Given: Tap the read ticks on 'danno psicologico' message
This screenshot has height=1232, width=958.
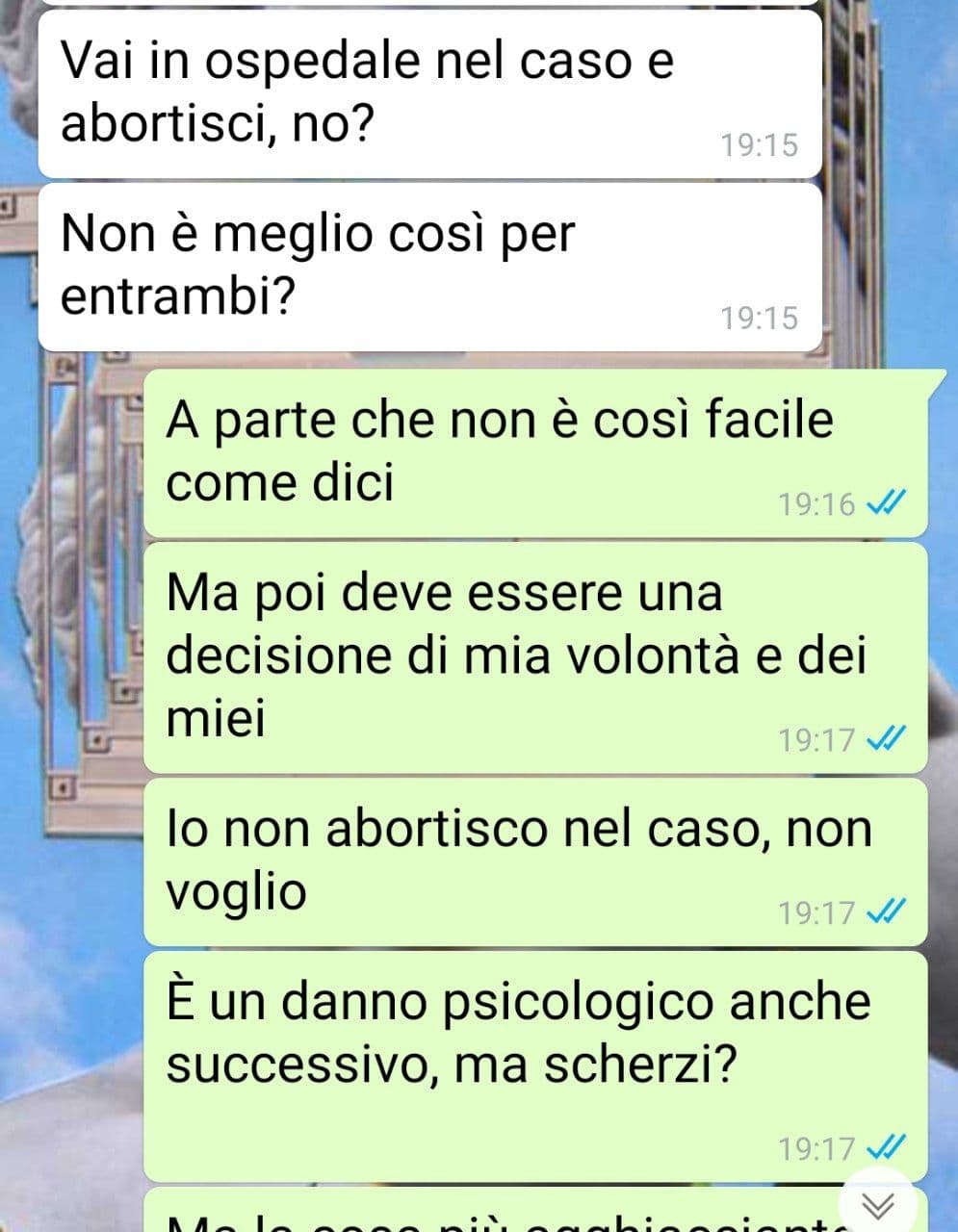Looking at the screenshot, I should [x=886, y=1147].
